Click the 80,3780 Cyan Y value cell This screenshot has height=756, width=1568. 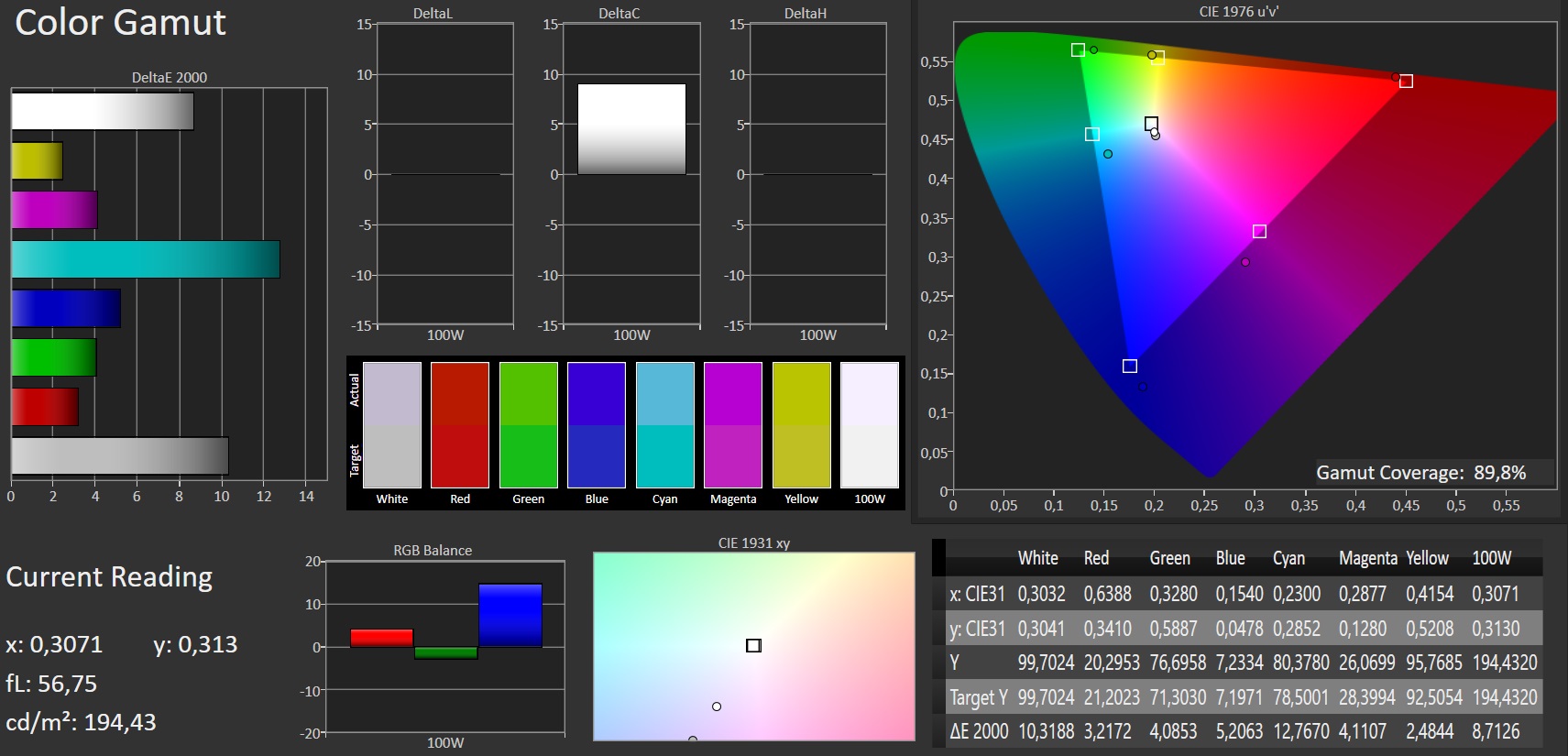click(x=1301, y=663)
